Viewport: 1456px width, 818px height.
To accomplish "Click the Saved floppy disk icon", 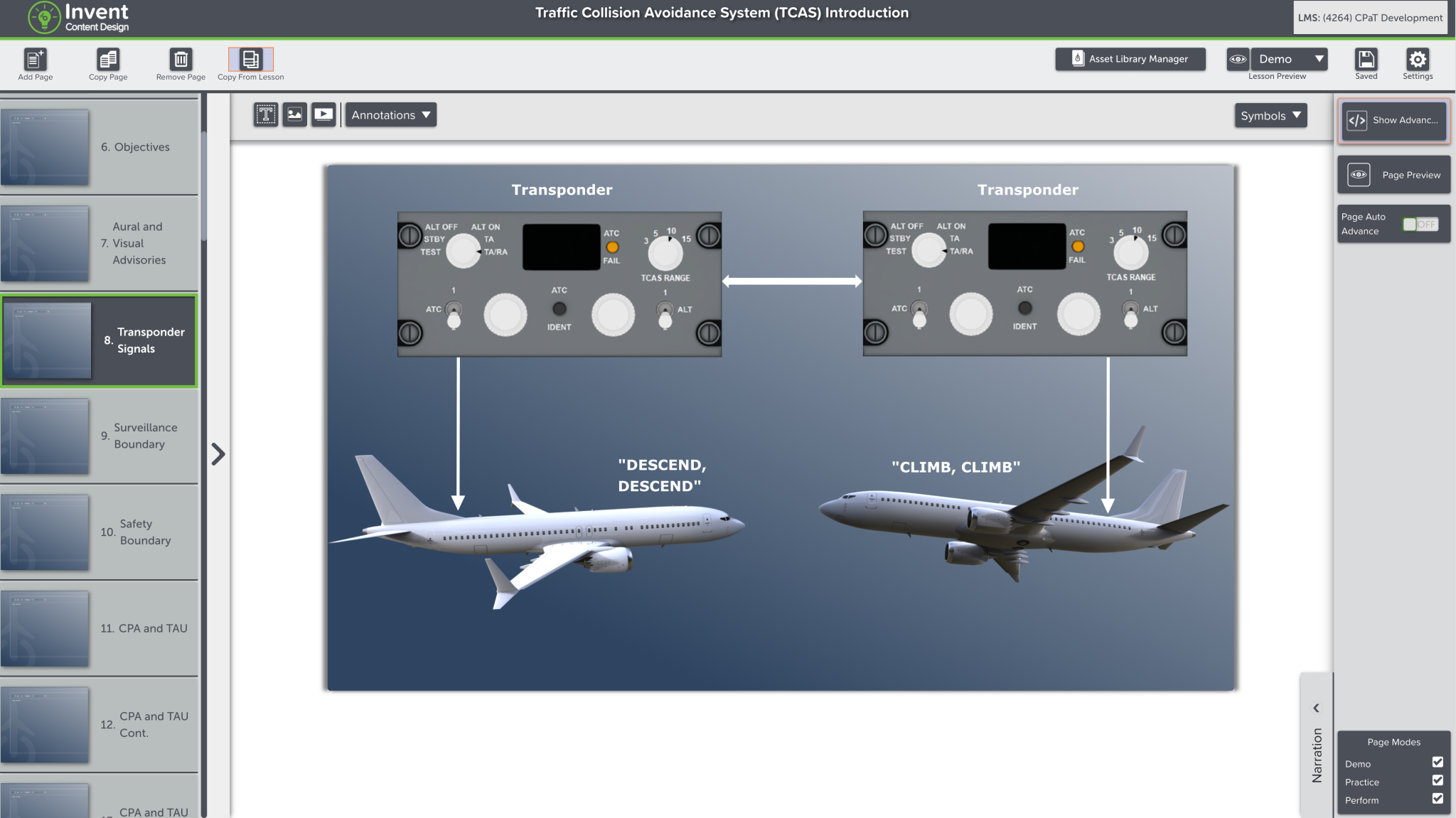I will pos(1366,59).
